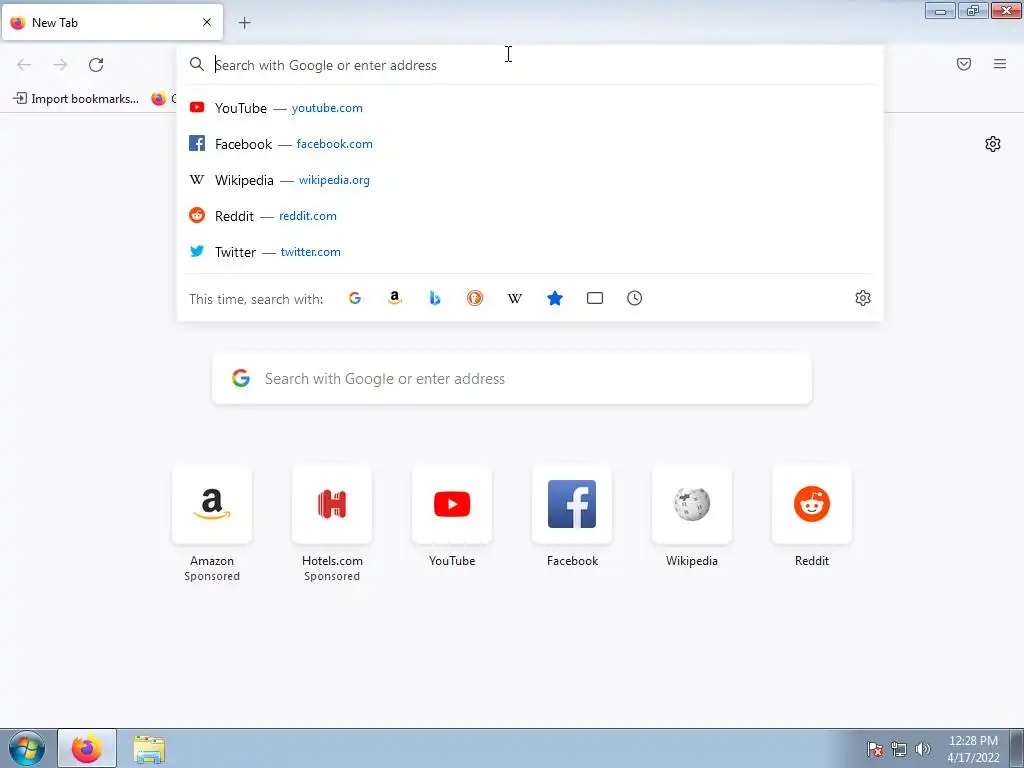Viewport: 1024px width, 768px height.
Task: Search this time with DuckDuckGo icon
Action: pos(475,298)
